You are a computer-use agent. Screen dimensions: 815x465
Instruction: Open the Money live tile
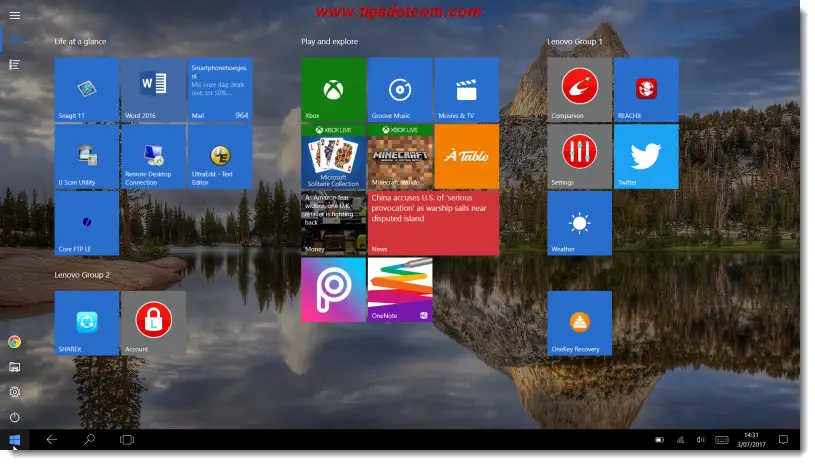[334, 223]
